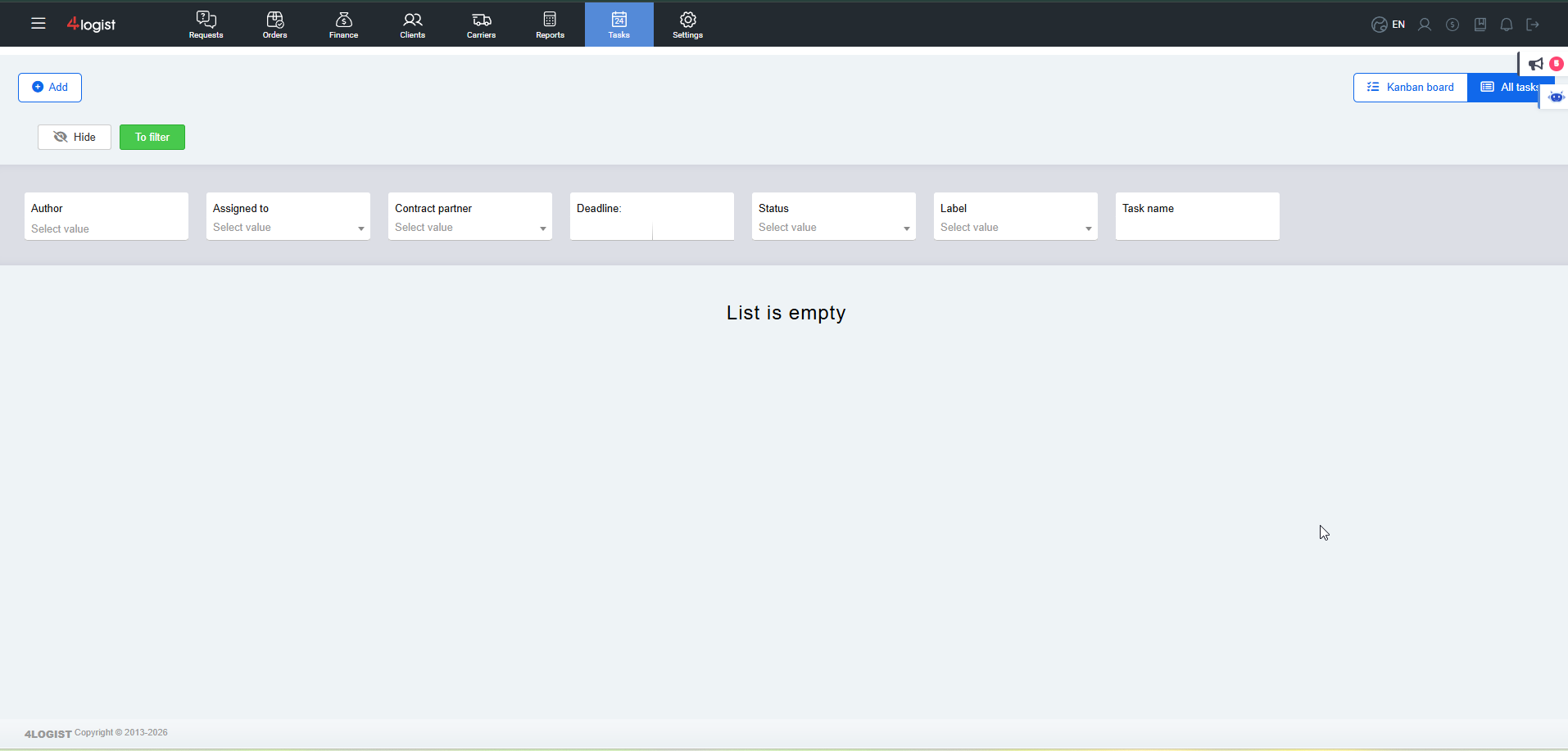Screen dimensions: 1568x751
Task: Open the Requests section
Action: point(206,25)
